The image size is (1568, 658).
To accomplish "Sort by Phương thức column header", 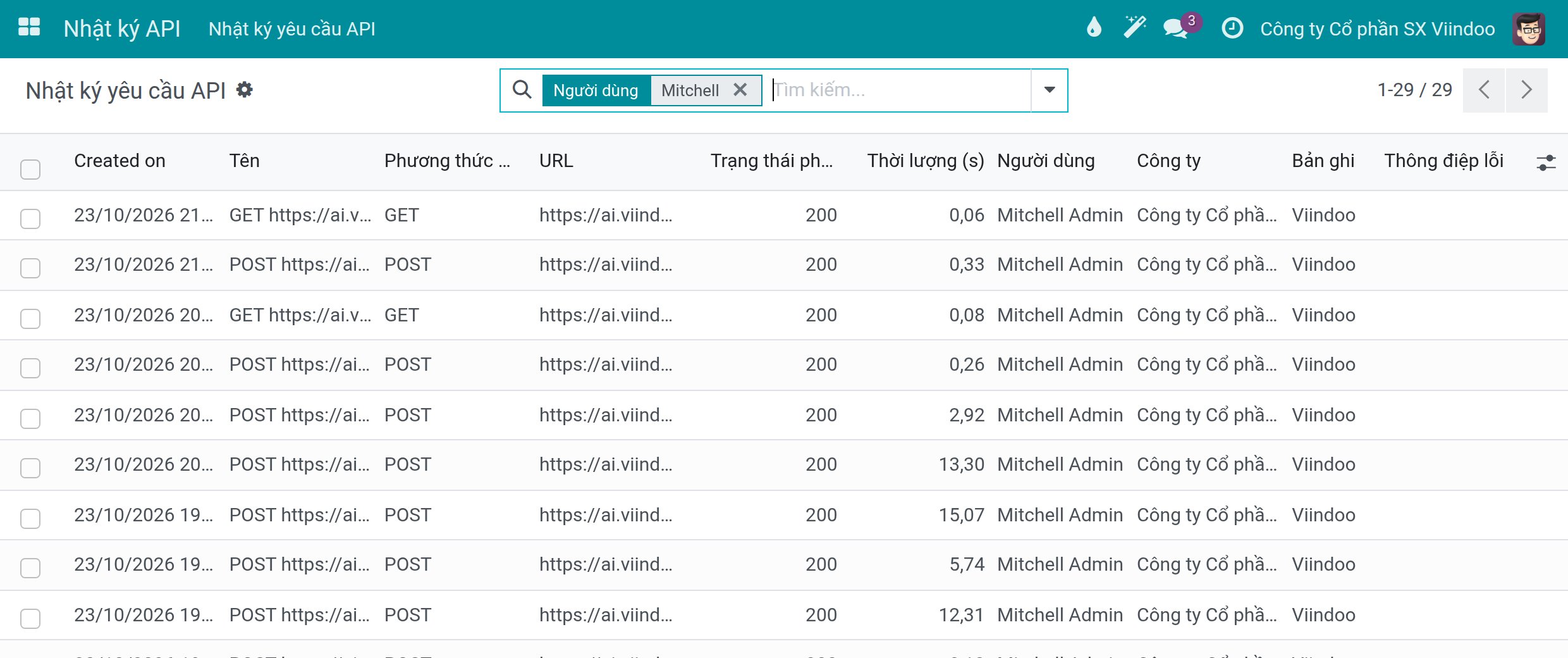I will point(447,161).
